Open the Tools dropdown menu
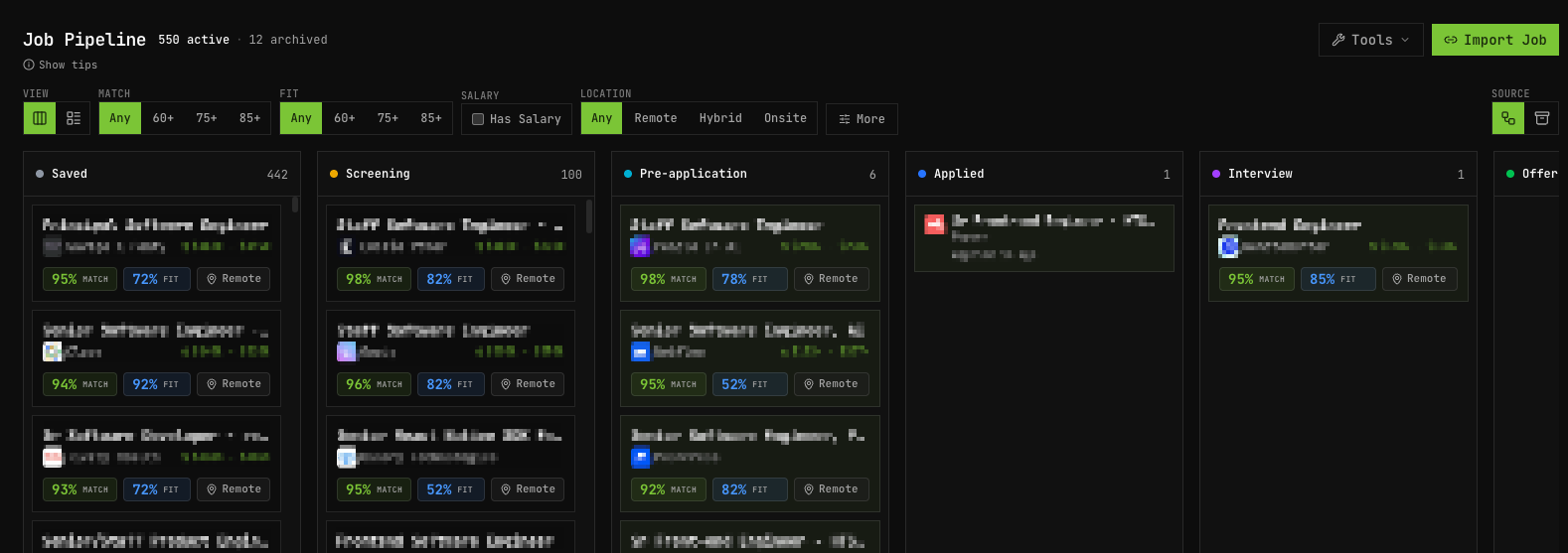This screenshot has width=1568, height=553. point(1371,40)
